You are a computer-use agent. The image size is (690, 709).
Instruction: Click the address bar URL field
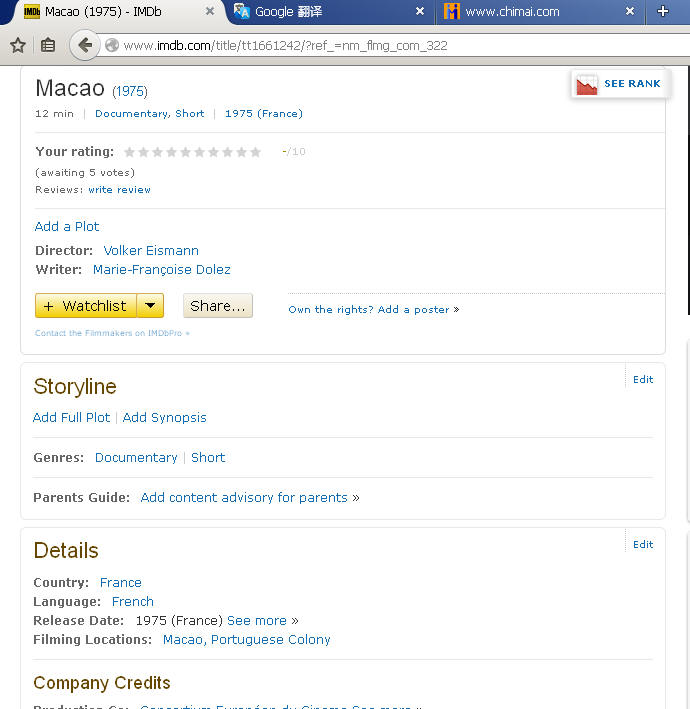pyautogui.click(x=393, y=45)
